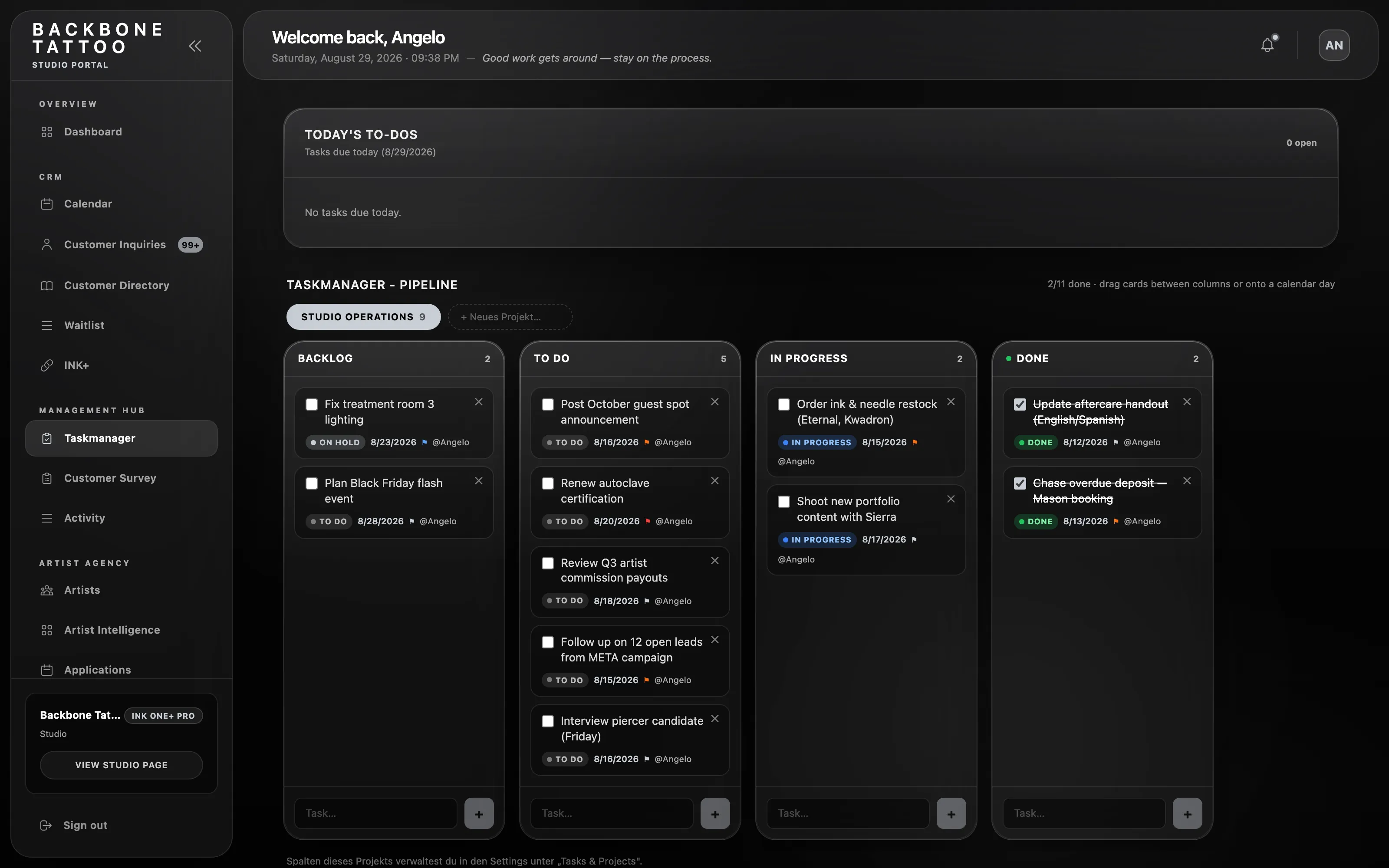Tick 'Renew autoclave certification' checkbox
This screenshot has width=1389, height=868.
pos(547,483)
